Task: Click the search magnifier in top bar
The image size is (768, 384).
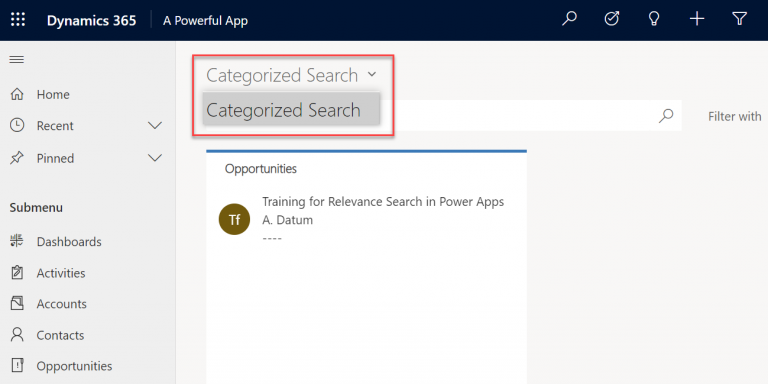Action: click(x=569, y=20)
